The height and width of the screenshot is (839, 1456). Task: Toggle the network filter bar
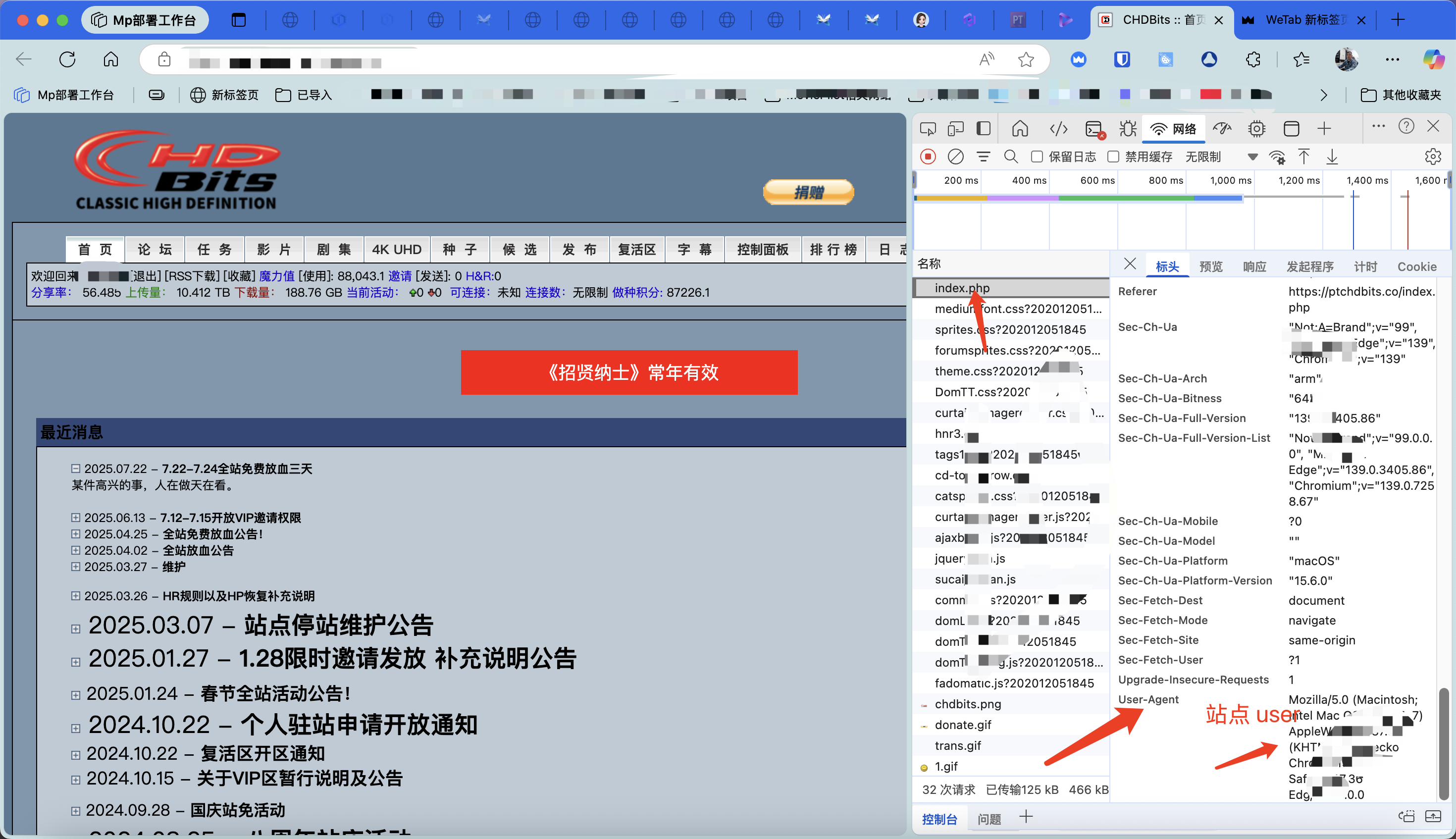983,157
